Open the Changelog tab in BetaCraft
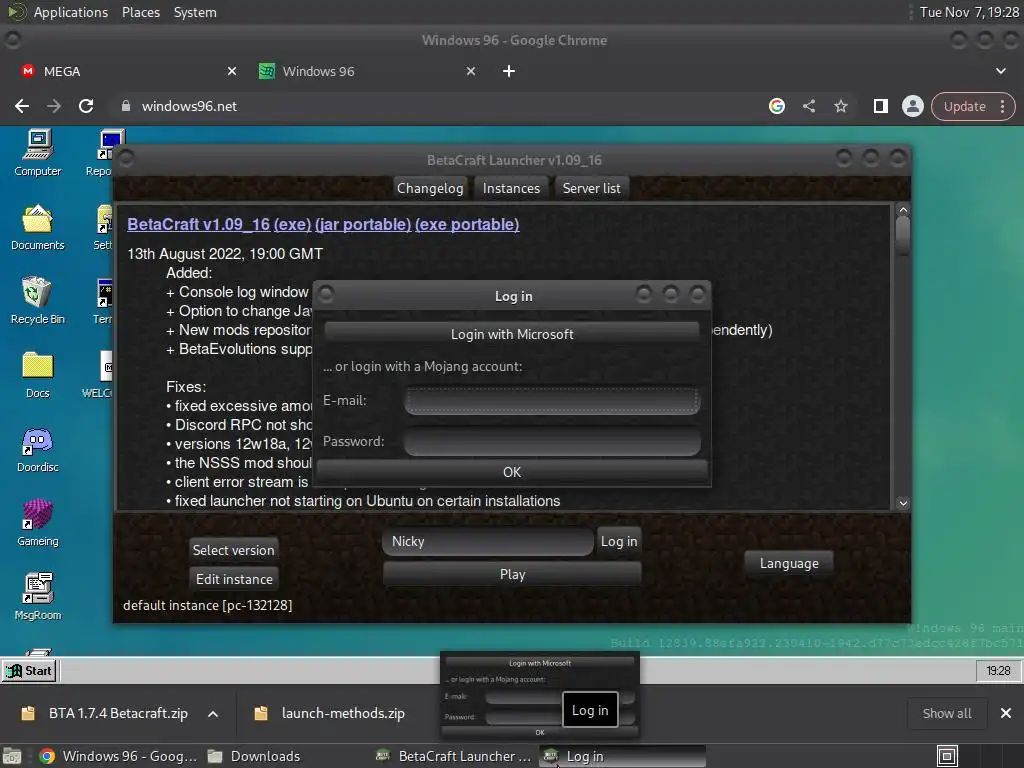The width and height of the screenshot is (1024, 768). (430, 188)
